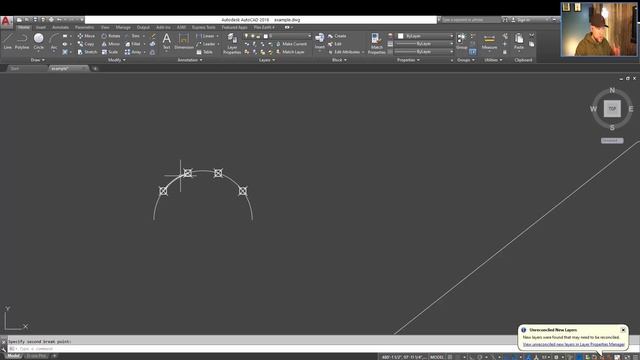The width and height of the screenshot is (640, 360).
Task: Click Make Current layer button
Action: pos(291,44)
